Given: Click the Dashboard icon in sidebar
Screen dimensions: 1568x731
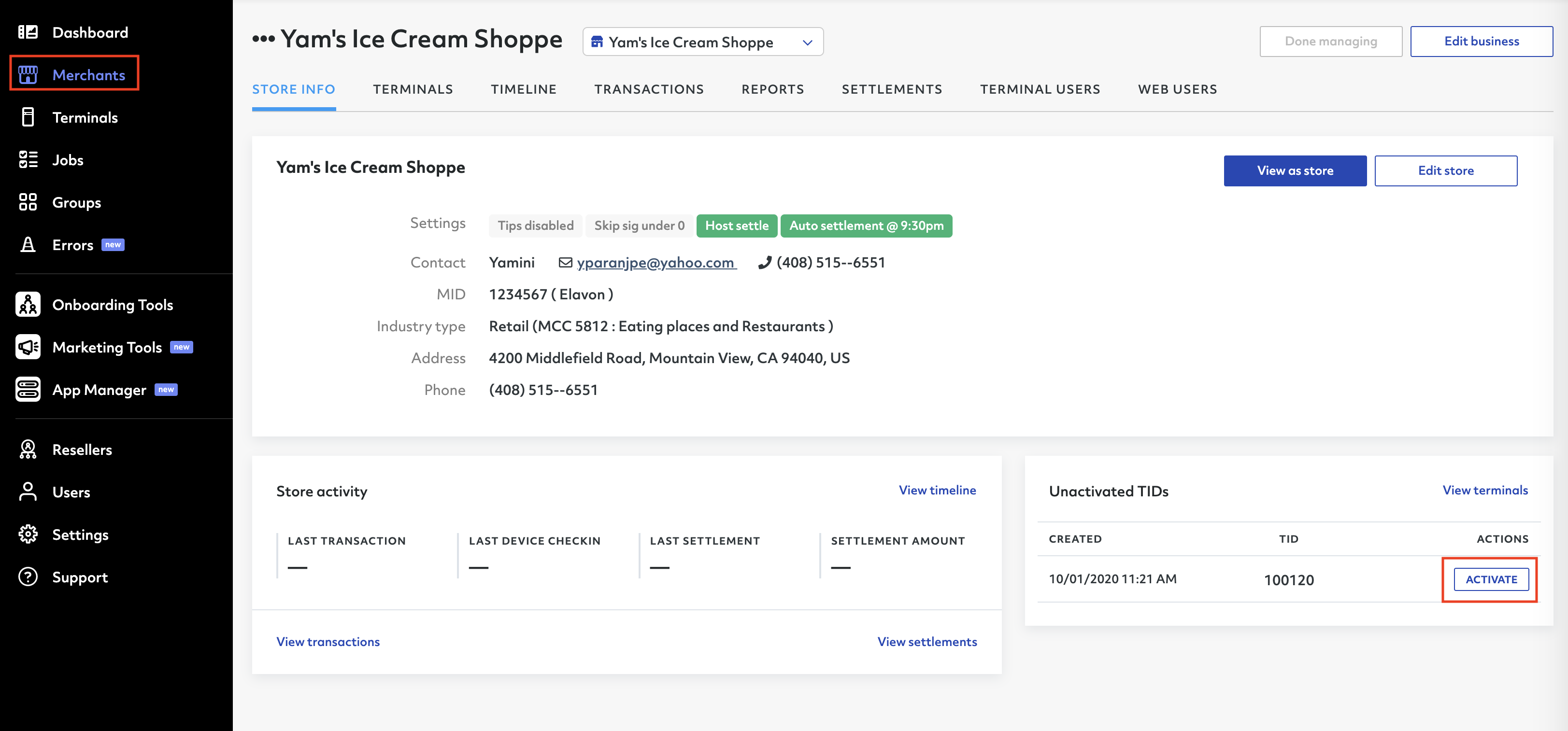Looking at the screenshot, I should click(x=28, y=32).
